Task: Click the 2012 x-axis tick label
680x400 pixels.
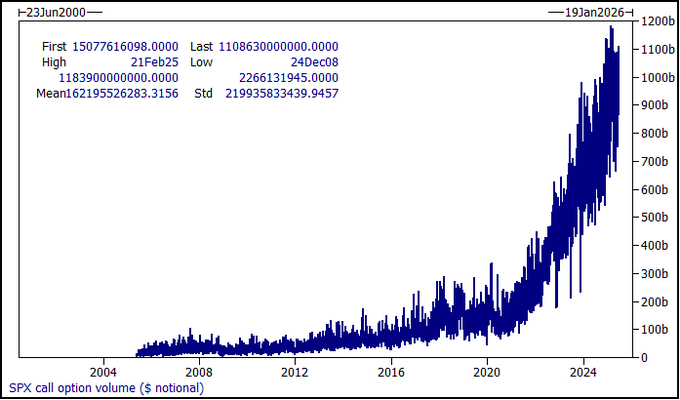Action: tap(296, 372)
